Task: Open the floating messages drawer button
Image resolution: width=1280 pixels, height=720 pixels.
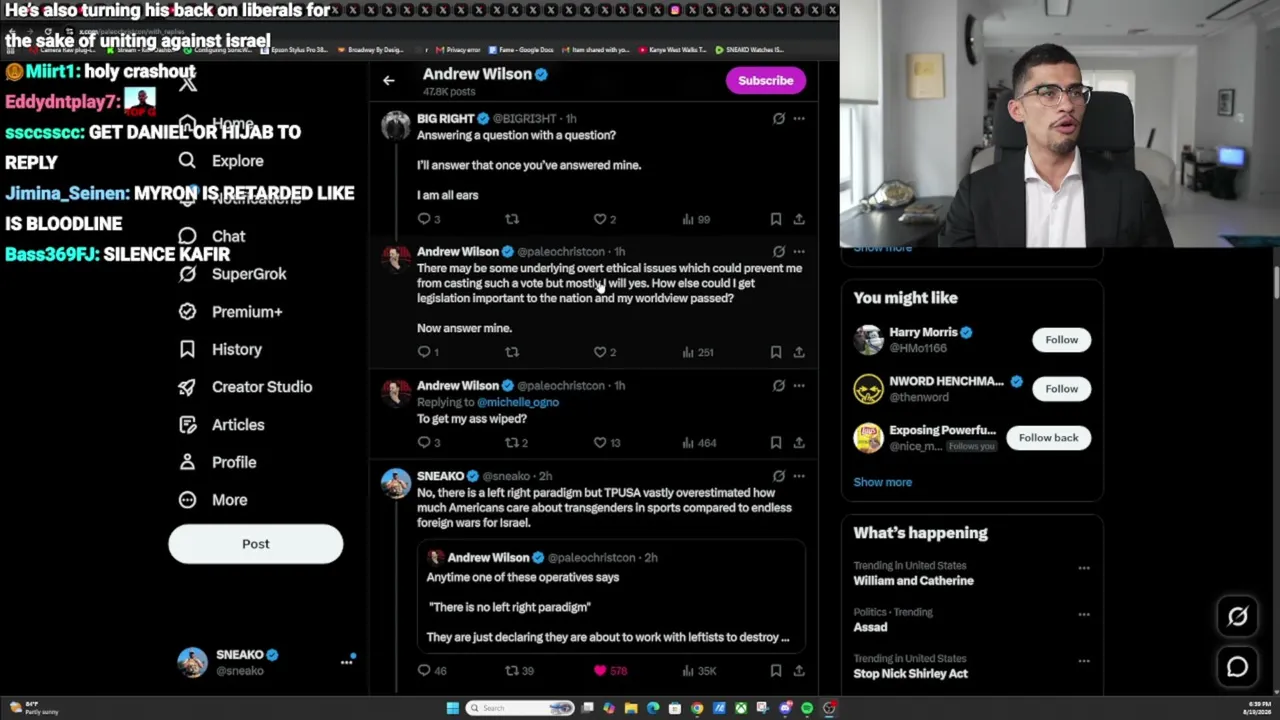Action: coord(1237,667)
